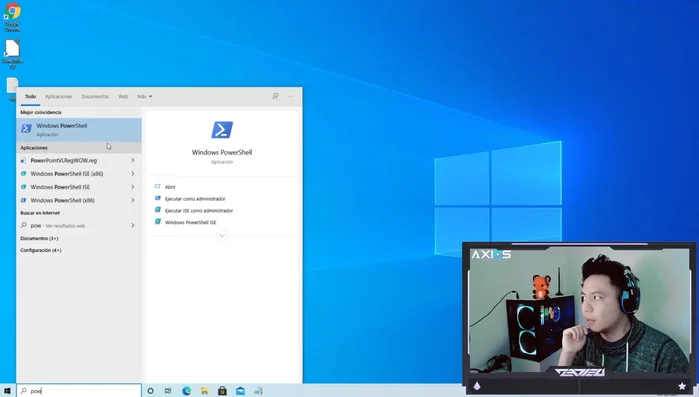
Task: Click the last pinned app icon after Mail
Action: click(x=258, y=391)
